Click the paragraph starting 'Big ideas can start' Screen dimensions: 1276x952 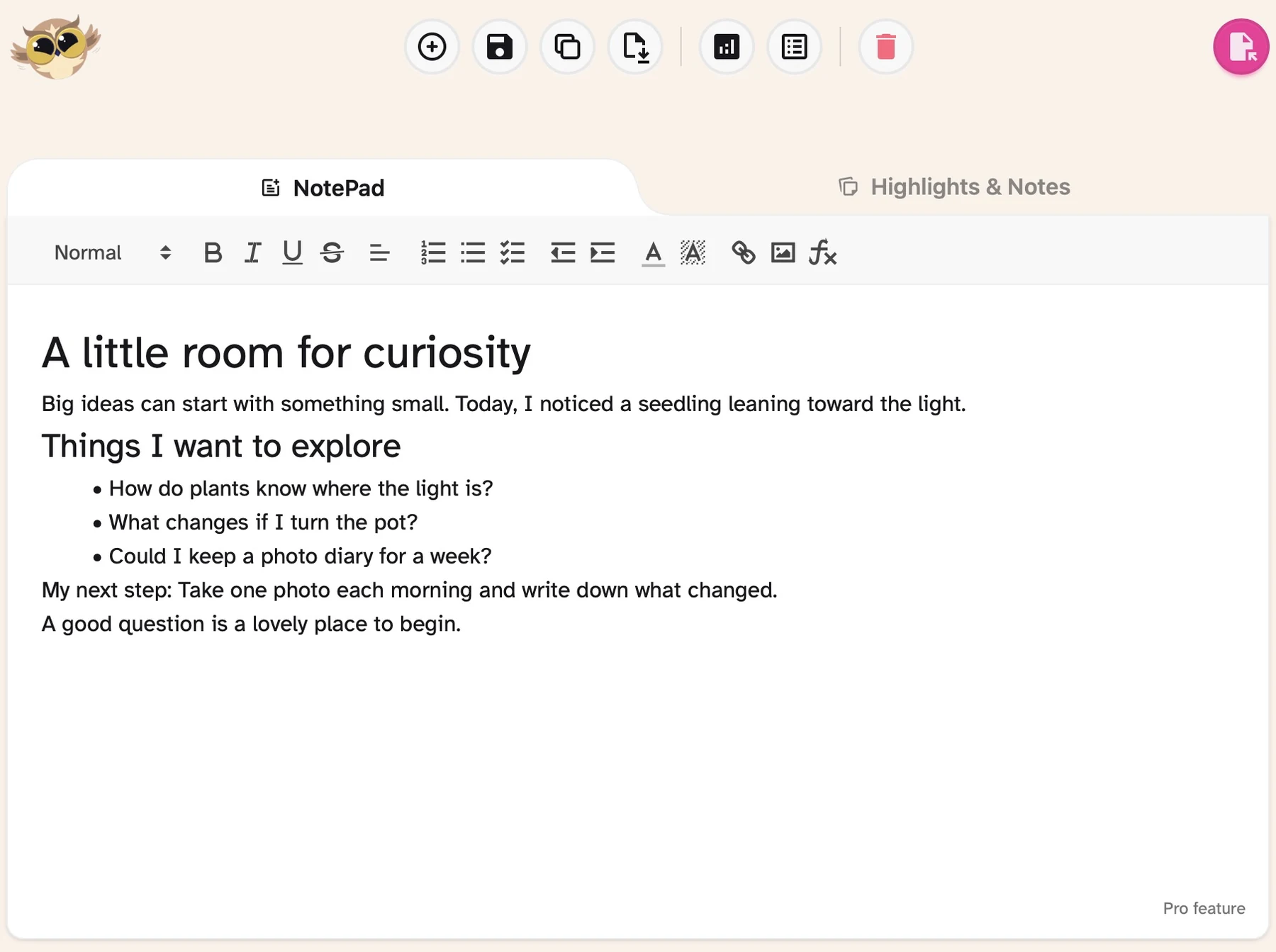[503, 404]
